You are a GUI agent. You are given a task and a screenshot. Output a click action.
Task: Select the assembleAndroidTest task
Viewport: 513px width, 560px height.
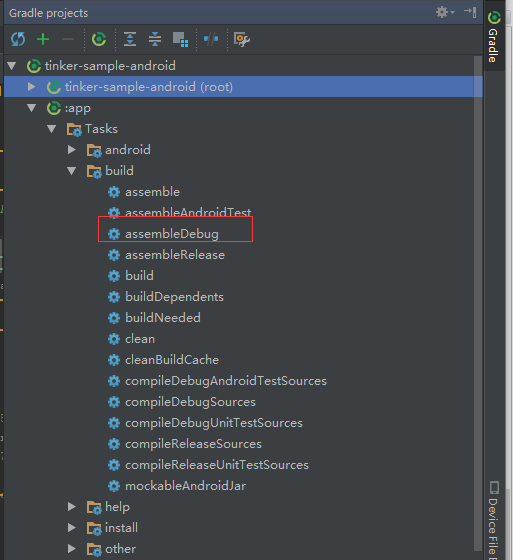[x=188, y=212]
